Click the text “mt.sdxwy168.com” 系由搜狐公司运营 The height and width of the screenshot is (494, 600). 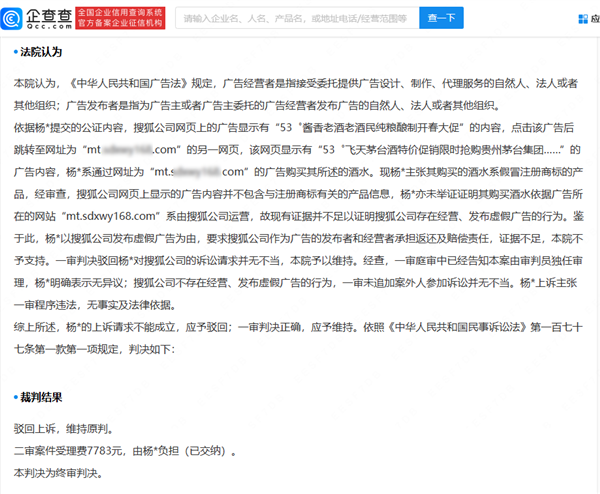click(157, 216)
